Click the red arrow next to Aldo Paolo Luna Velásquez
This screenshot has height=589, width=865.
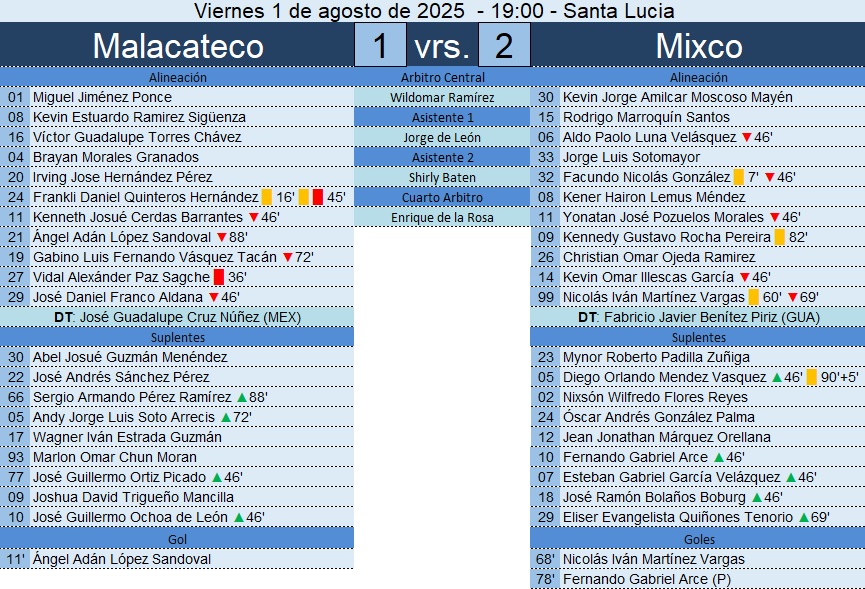tap(745, 137)
